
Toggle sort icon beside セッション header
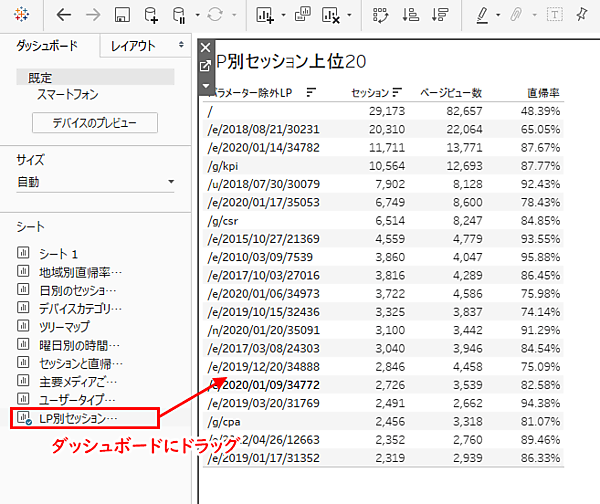(398, 92)
